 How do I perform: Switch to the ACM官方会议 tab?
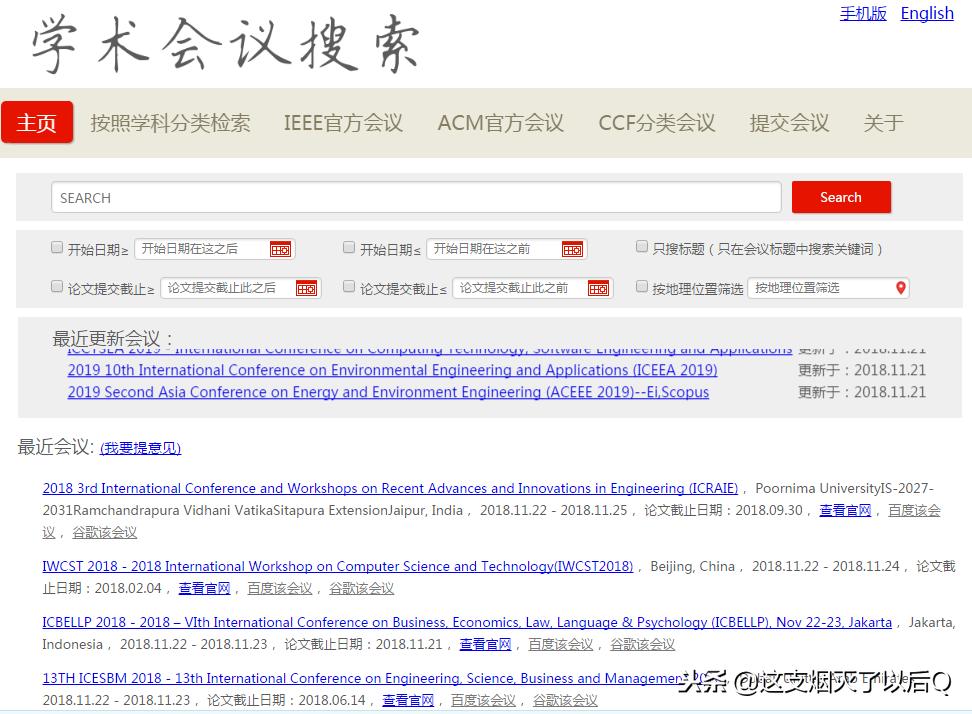(x=500, y=122)
